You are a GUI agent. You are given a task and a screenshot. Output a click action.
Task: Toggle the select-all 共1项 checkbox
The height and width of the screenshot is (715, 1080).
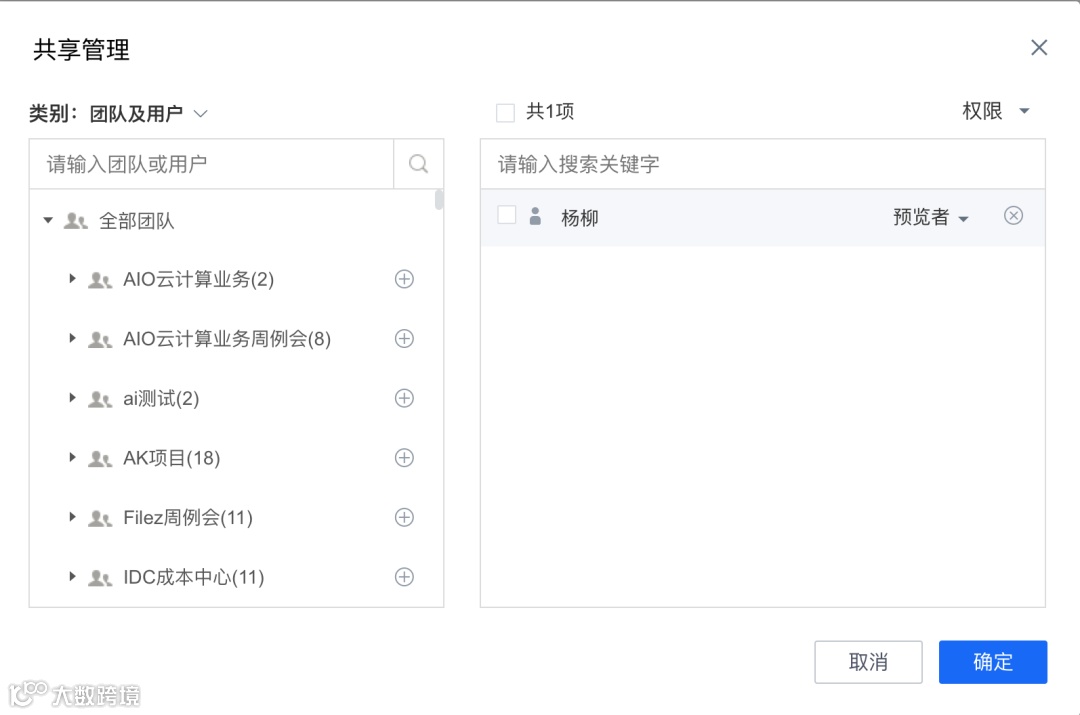tap(505, 112)
